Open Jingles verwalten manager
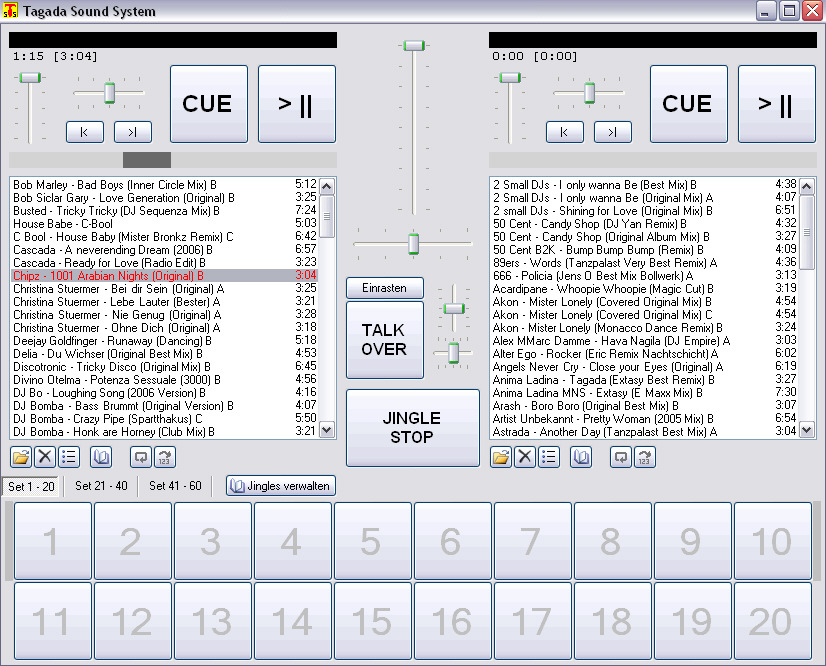This screenshot has height=666, width=826. (280, 486)
